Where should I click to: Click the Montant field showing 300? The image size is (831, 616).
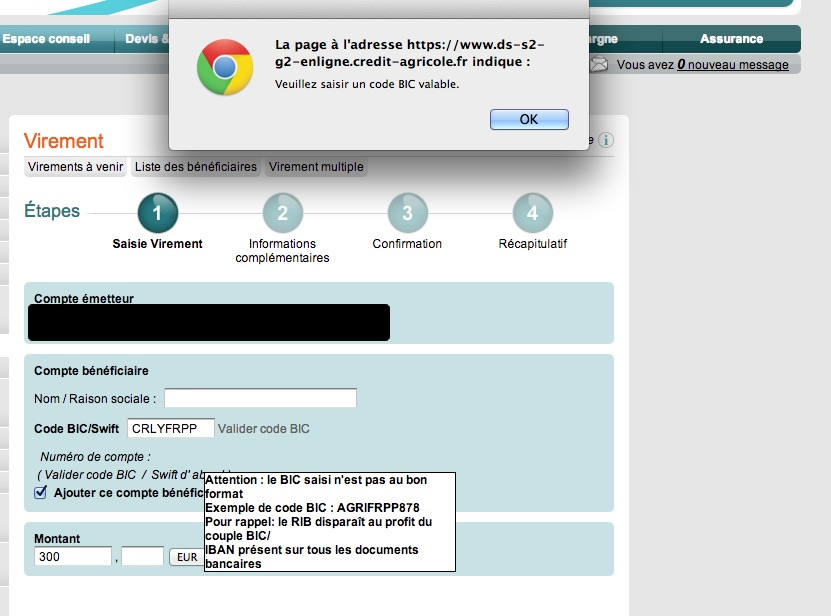point(72,556)
